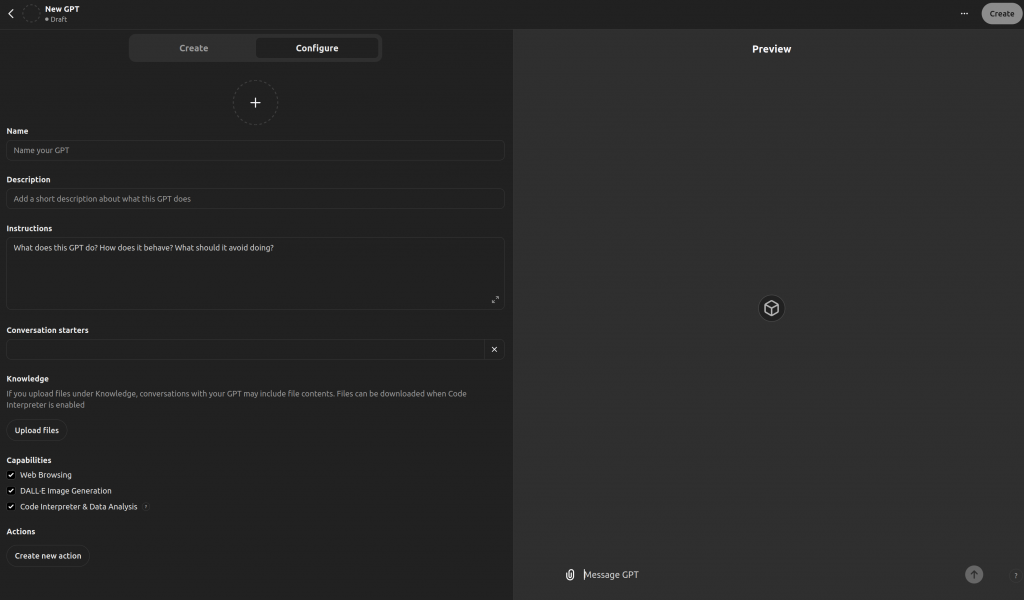Click the Capabilities section heading
The width and height of the screenshot is (1024, 600).
tap(29, 460)
